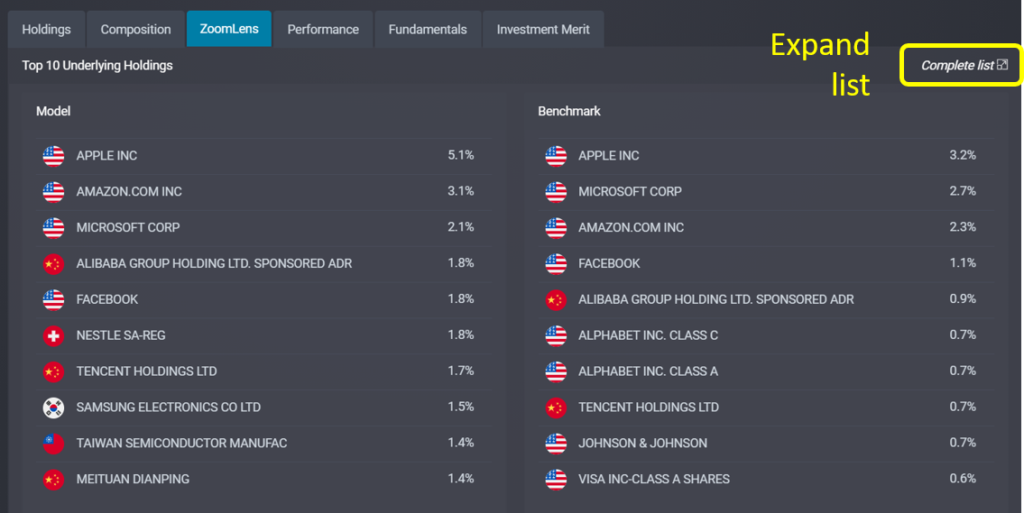
Task: Click China flag beside Benchmark ALIBABA GROUP
Action: [x=556, y=300]
